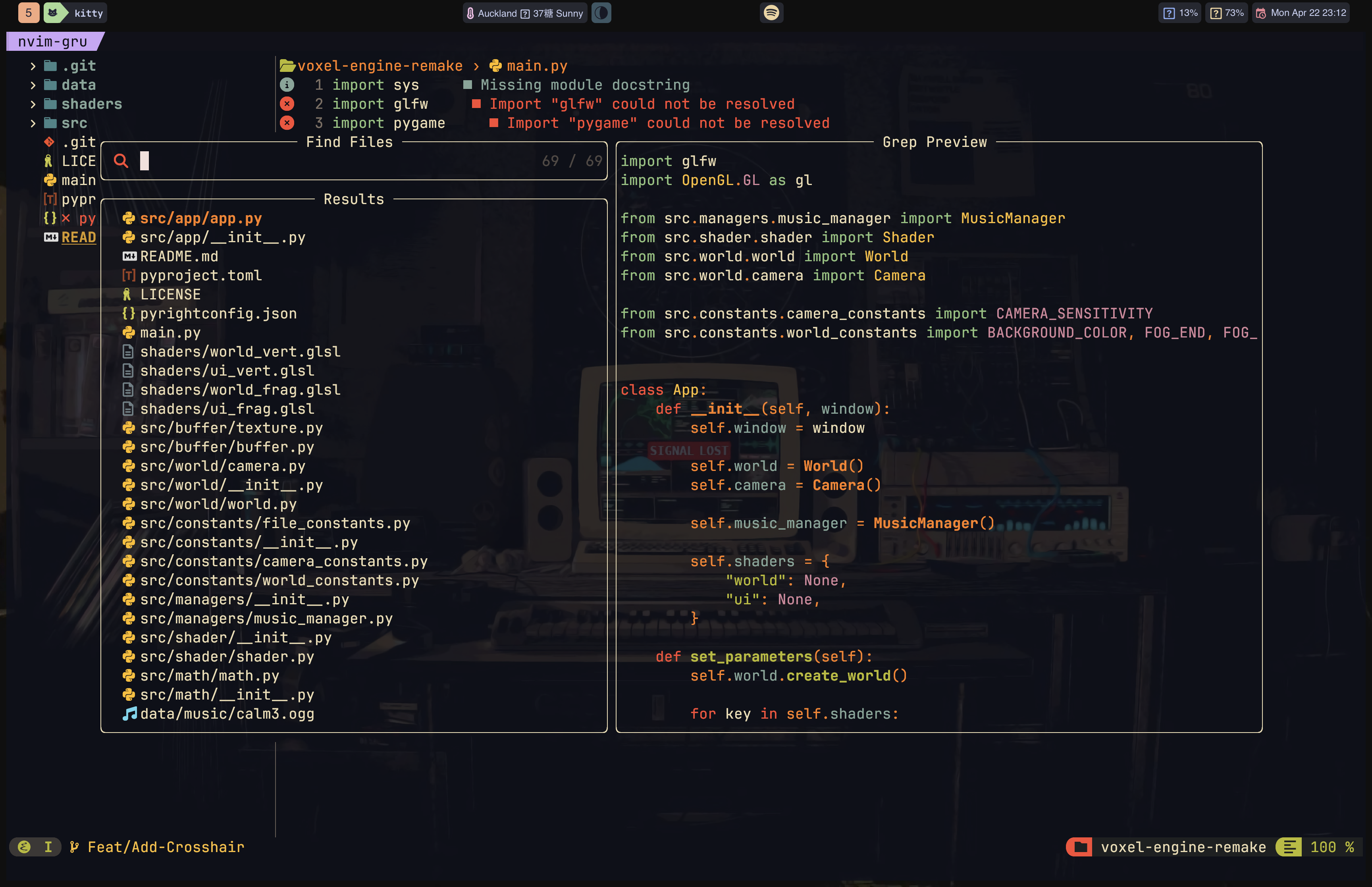This screenshot has height=887, width=1372.
Task: Click the info icon on line 1
Action: pos(287,85)
